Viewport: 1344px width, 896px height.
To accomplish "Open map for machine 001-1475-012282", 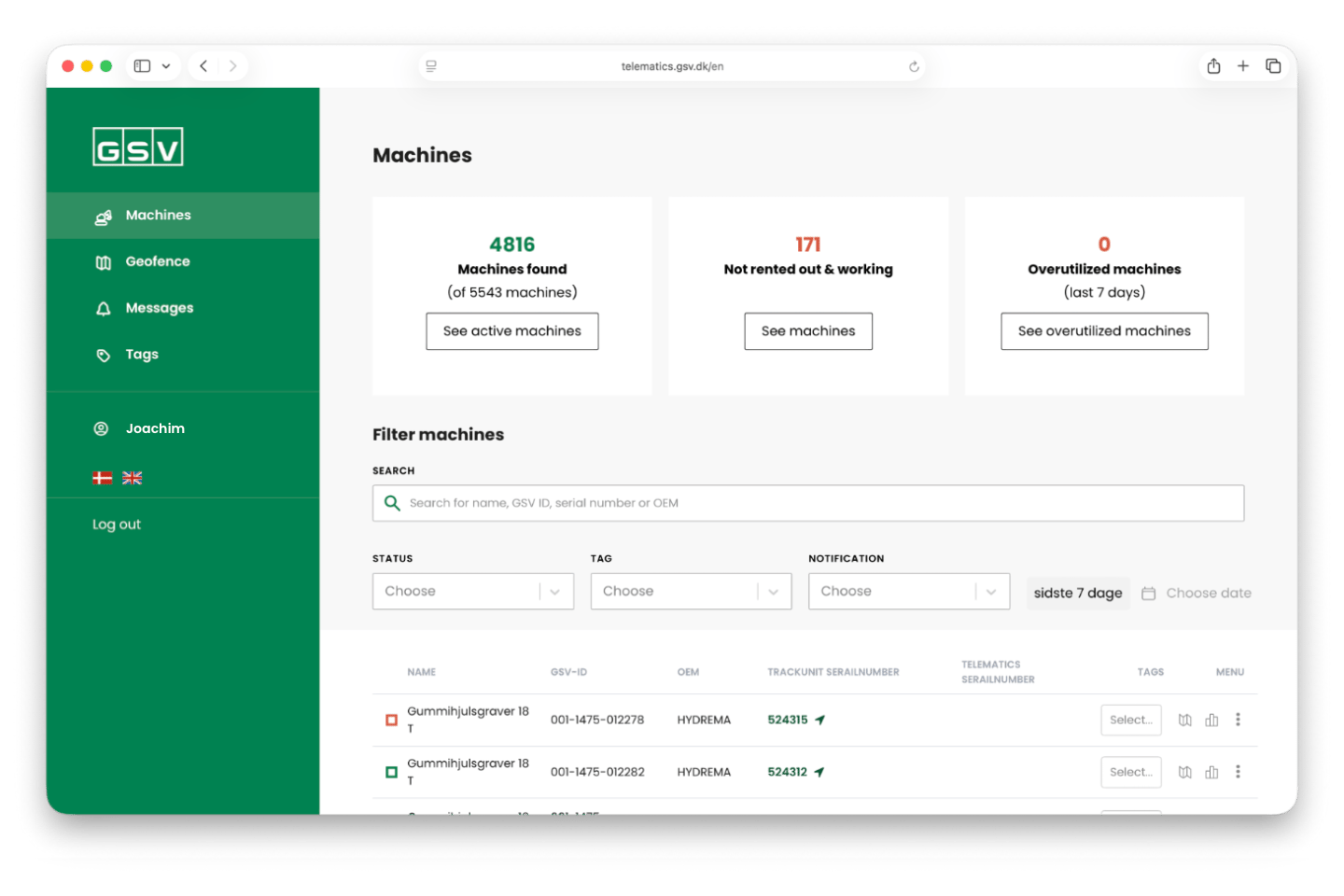I will 1185,772.
